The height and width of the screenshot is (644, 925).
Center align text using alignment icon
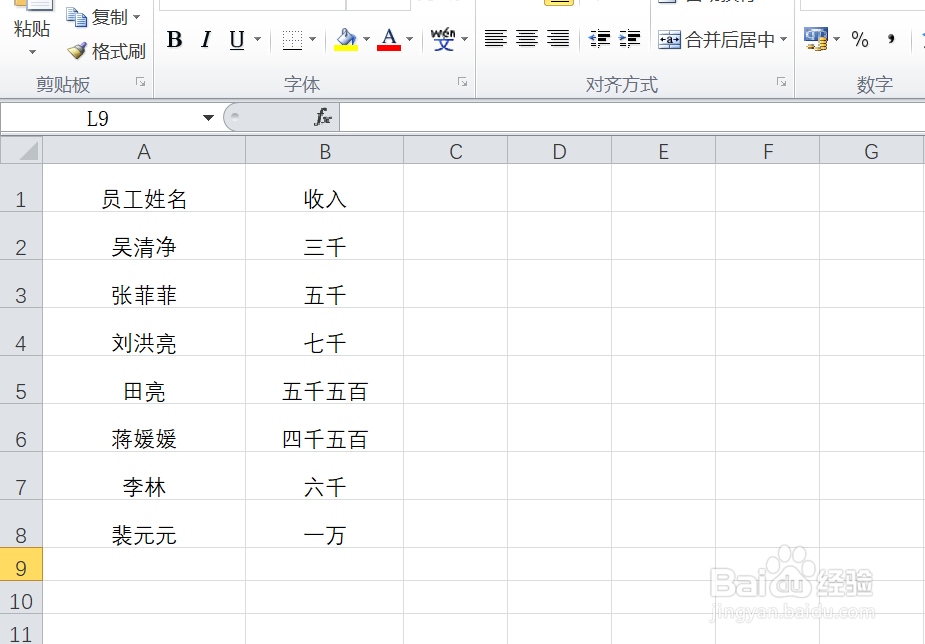tap(525, 40)
